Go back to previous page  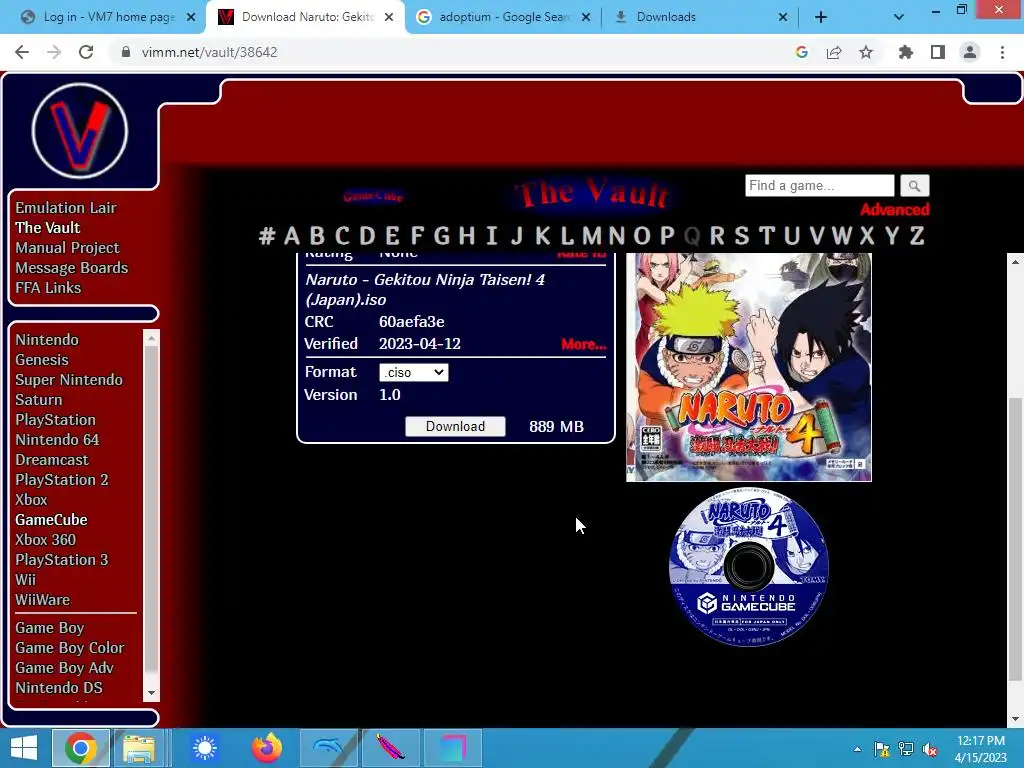(x=22, y=52)
